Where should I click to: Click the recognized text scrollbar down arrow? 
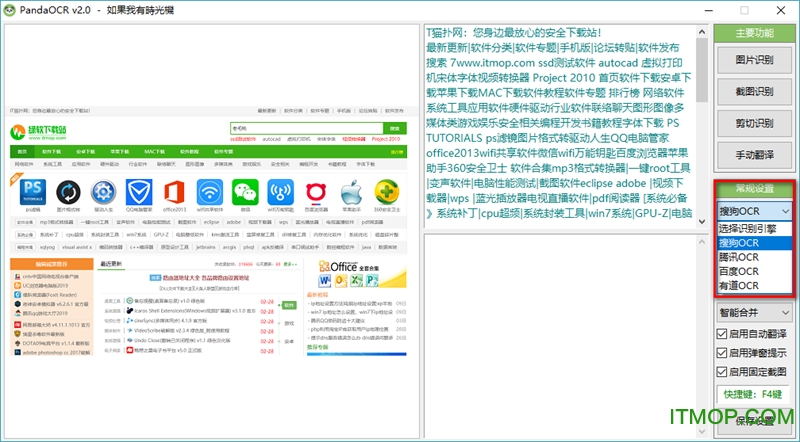702,222
